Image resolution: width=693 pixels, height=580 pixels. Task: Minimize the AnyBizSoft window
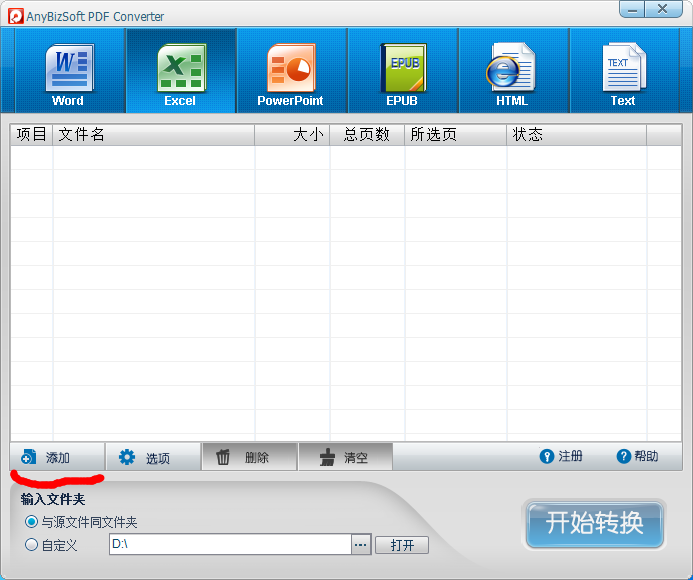point(632,9)
